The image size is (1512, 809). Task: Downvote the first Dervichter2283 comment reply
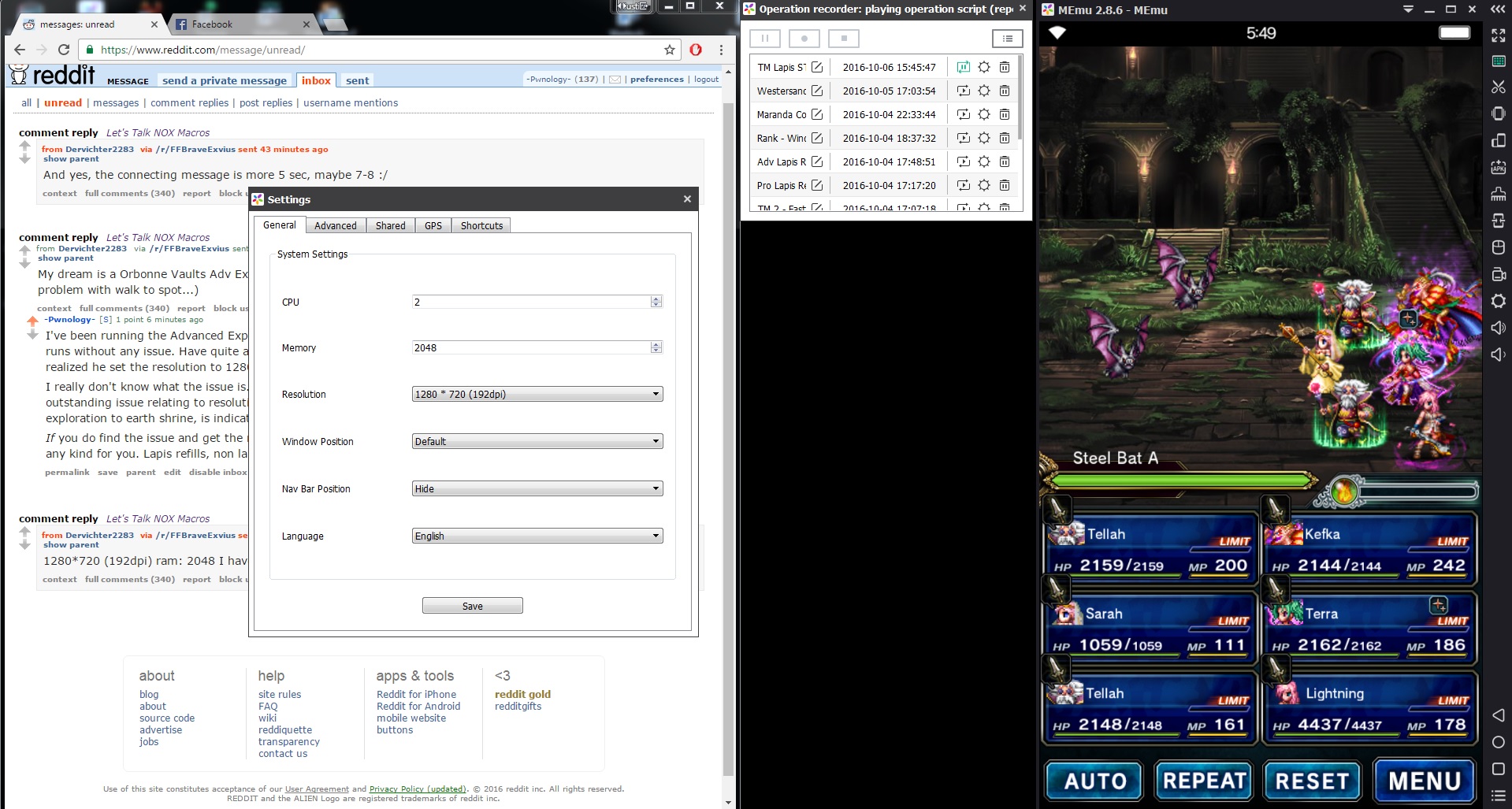pos(24,158)
